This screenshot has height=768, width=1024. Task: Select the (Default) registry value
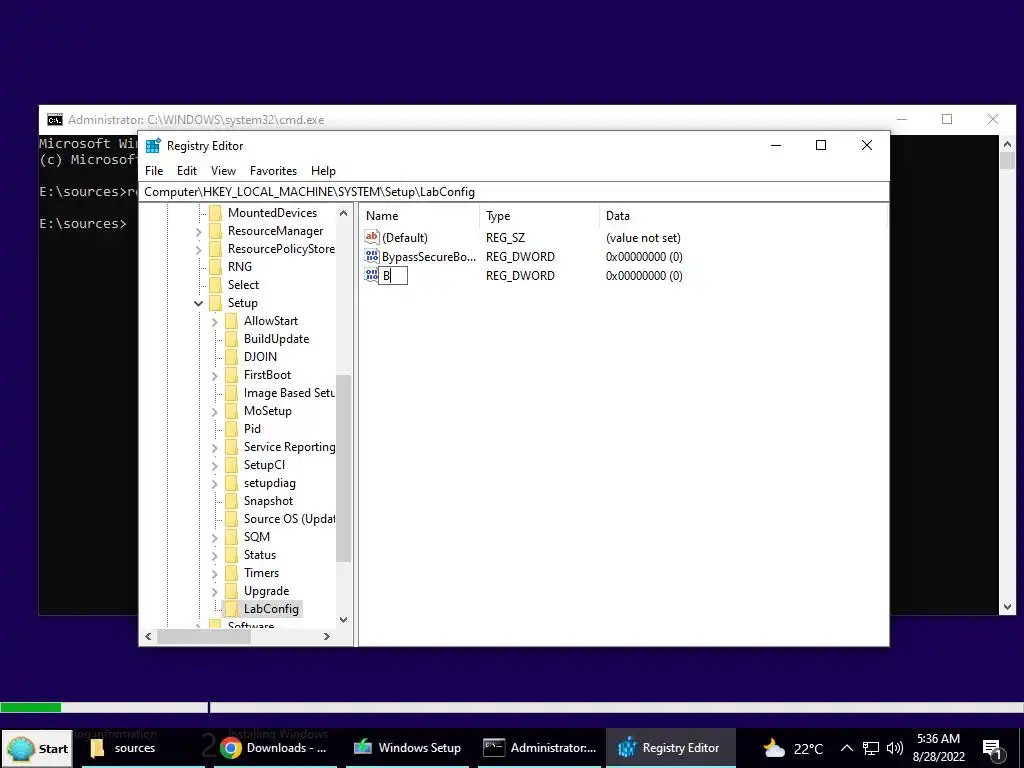(x=405, y=238)
